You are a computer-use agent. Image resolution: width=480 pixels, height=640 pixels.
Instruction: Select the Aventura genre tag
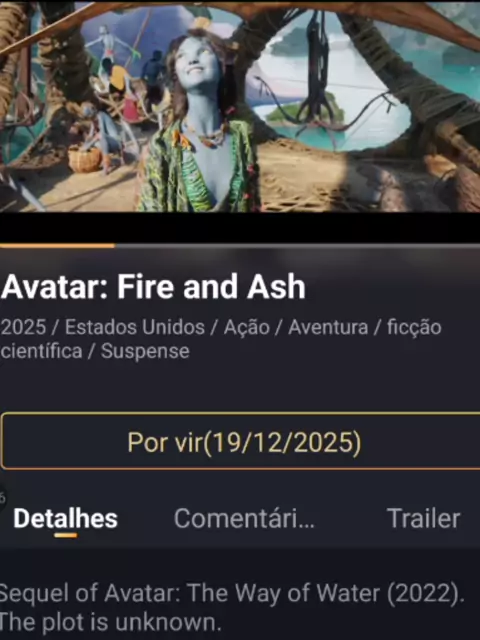(x=328, y=327)
